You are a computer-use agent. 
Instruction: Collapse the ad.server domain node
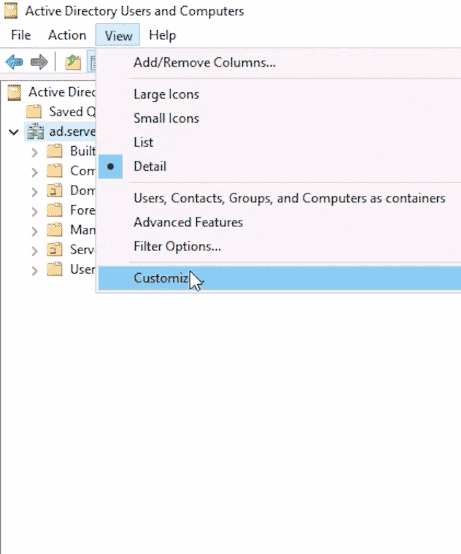click(x=14, y=132)
